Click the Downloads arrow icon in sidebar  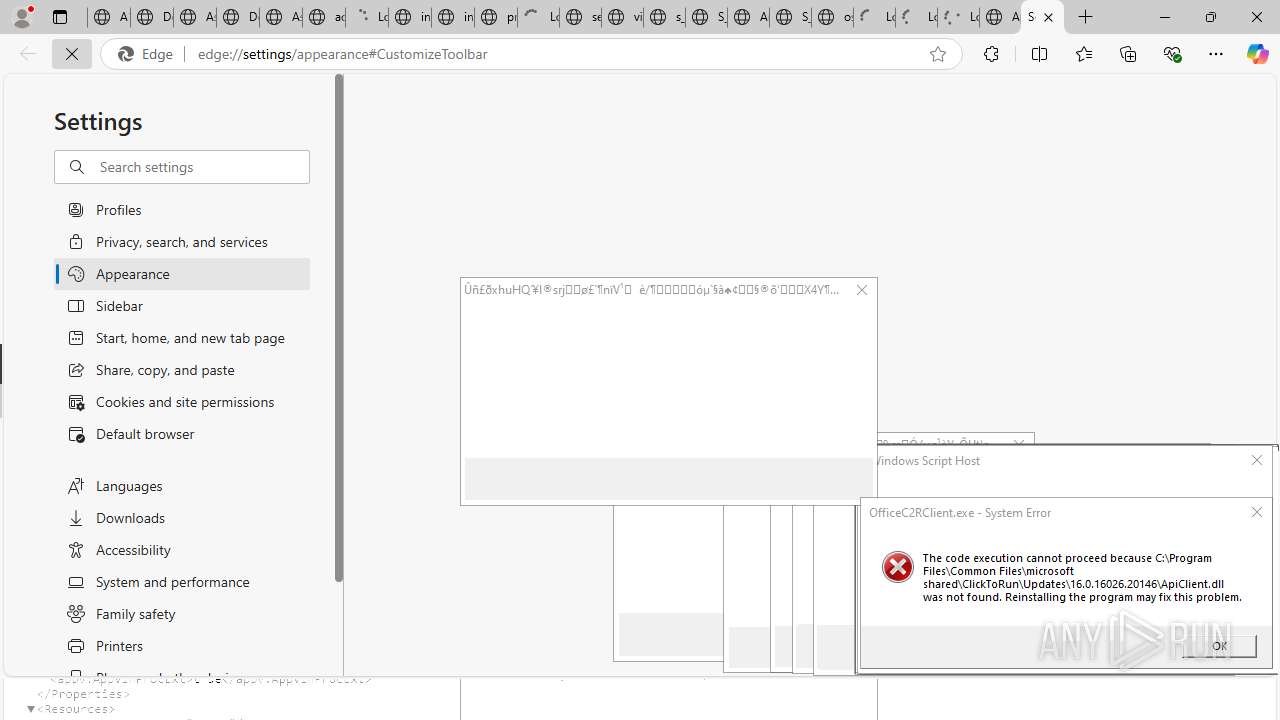coord(76,517)
